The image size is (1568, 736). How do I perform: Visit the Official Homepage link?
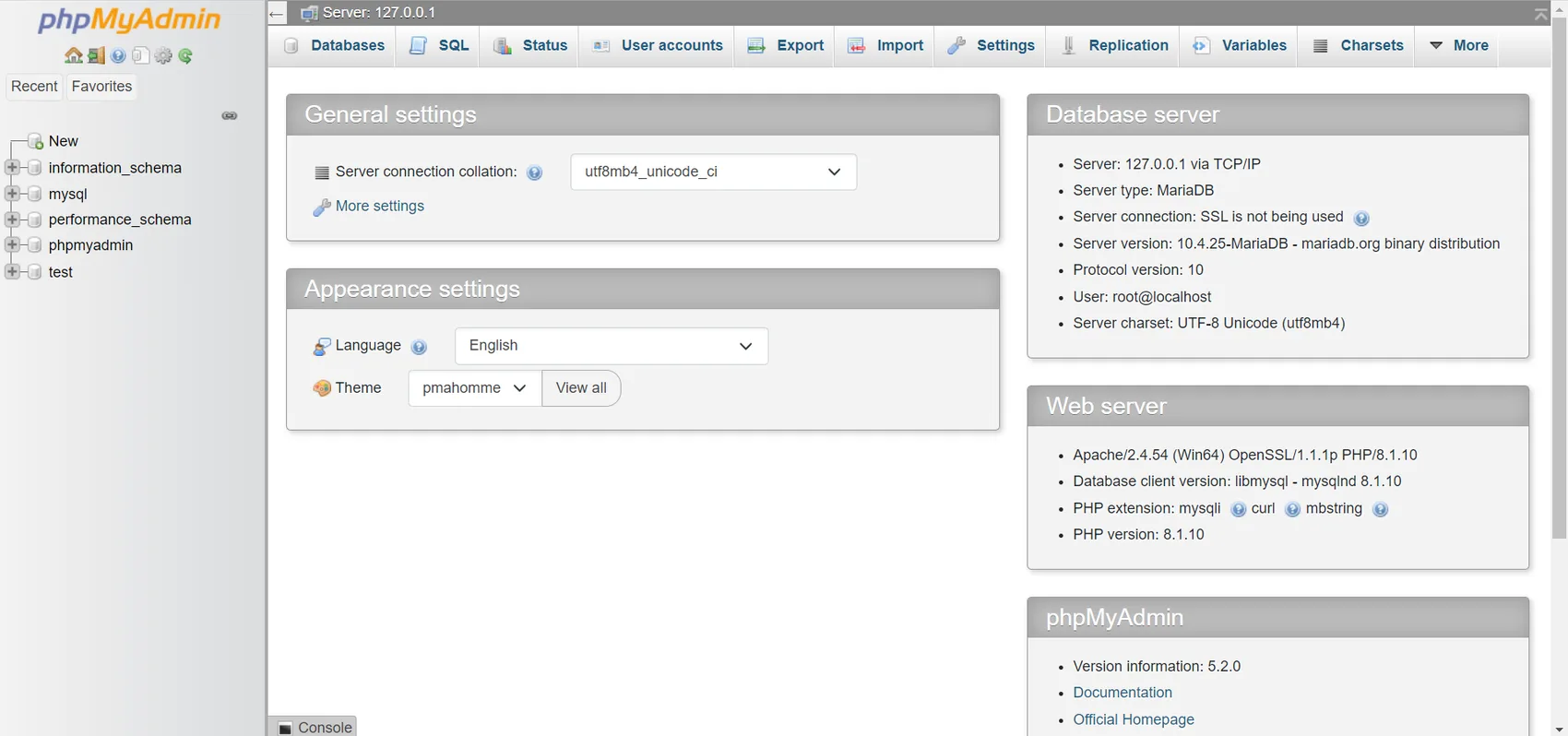pos(1134,719)
